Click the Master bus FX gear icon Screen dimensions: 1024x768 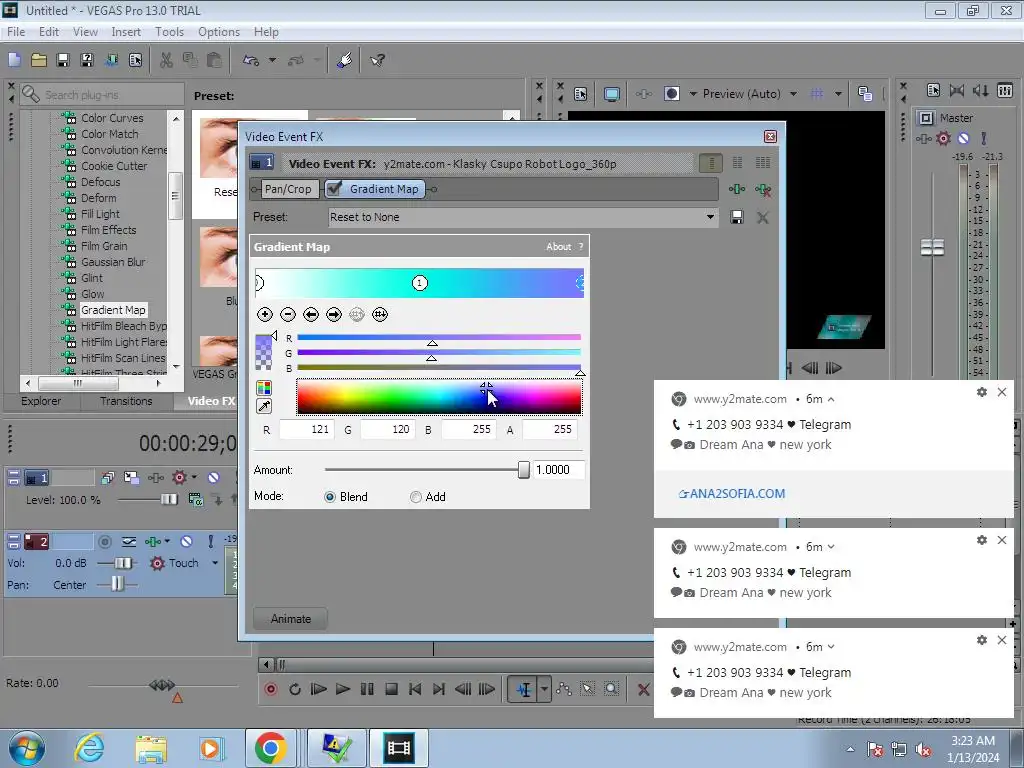943,138
